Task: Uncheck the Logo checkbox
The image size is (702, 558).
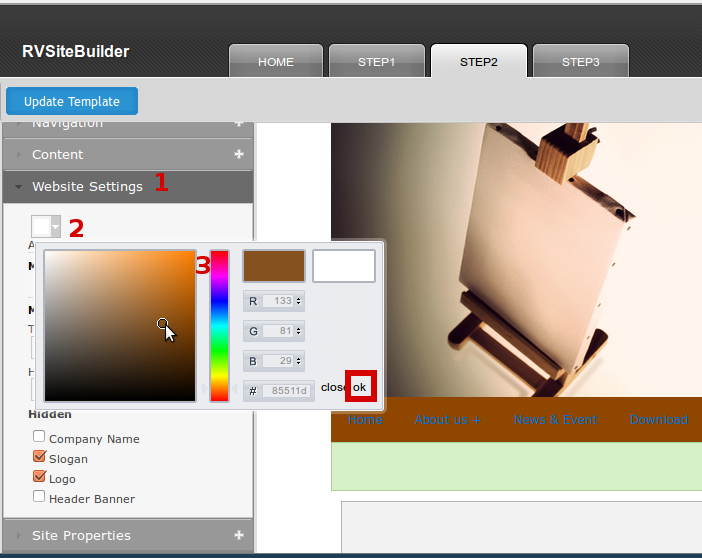Action: click(39, 477)
